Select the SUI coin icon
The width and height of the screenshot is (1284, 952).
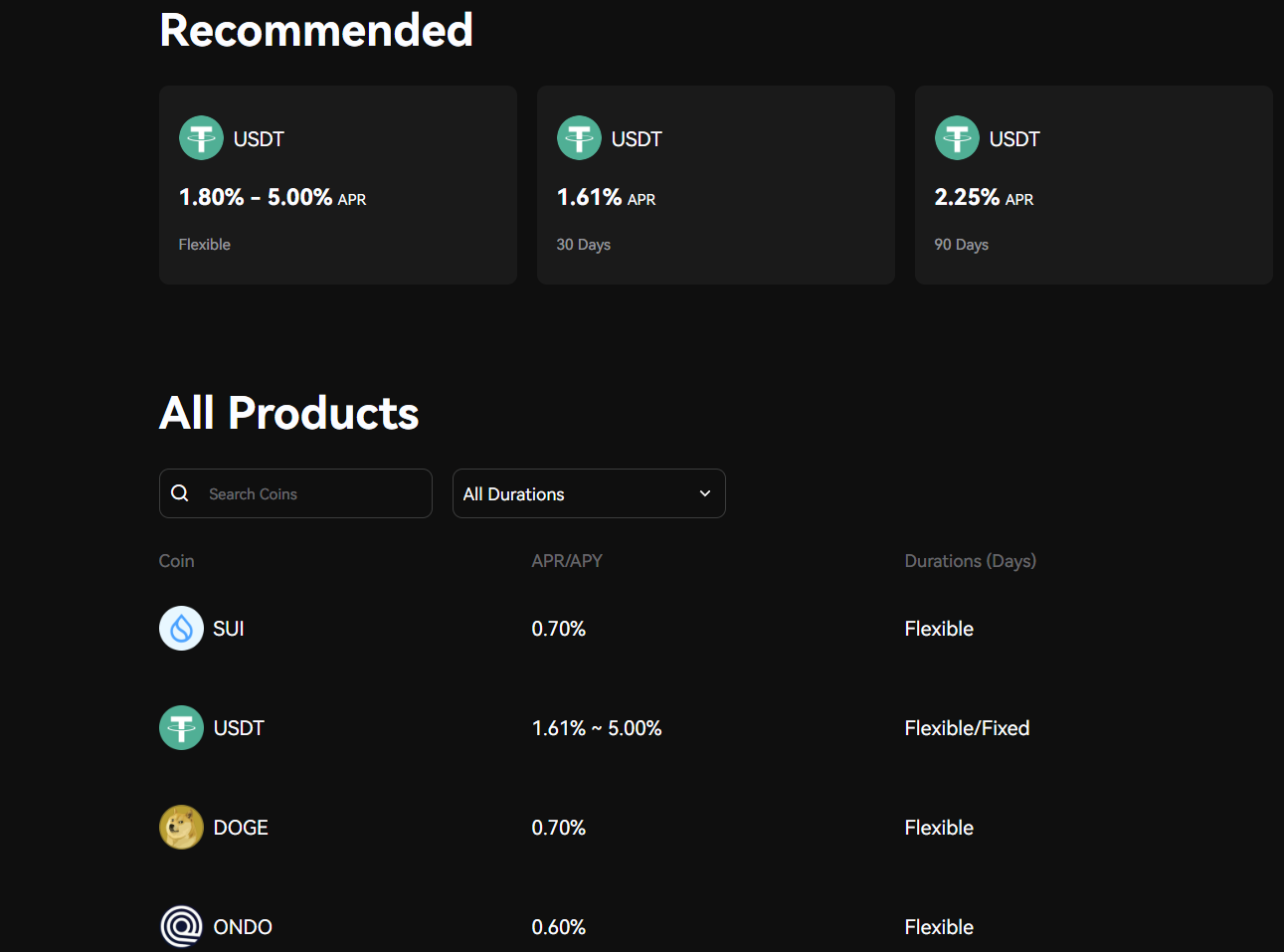(181, 628)
